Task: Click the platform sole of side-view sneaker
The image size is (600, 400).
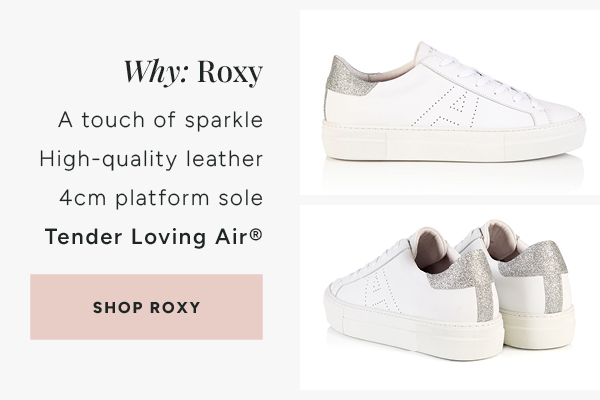Action: tap(453, 142)
